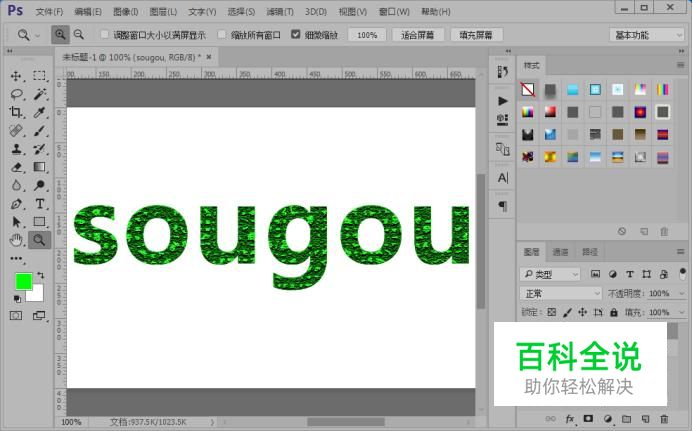Open the Actions panel play icon

click(x=502, y=101)
